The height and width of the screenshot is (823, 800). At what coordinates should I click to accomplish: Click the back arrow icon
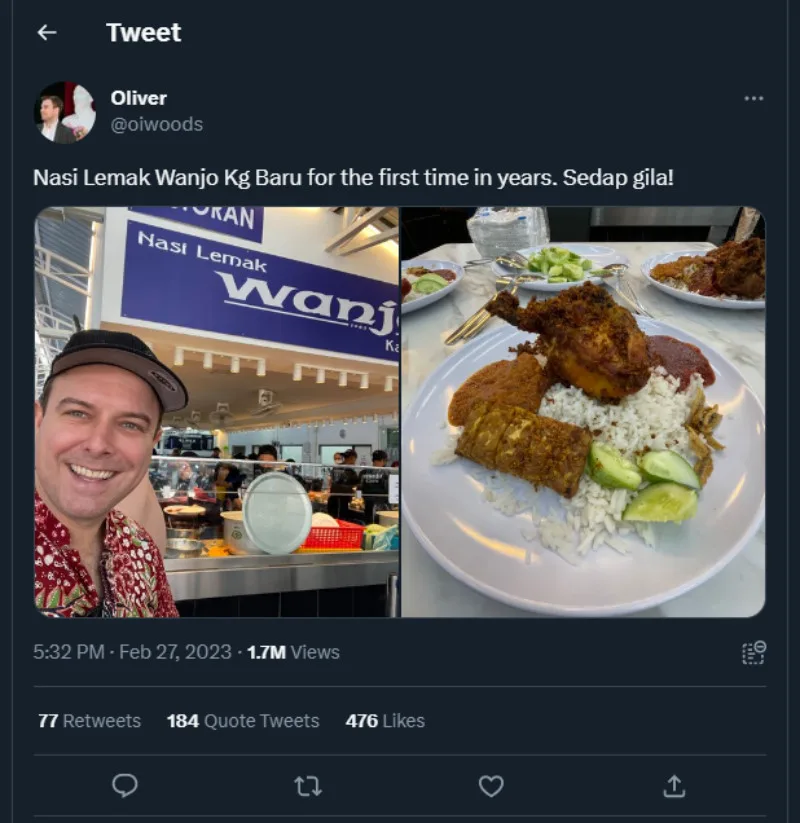(x=46, y=33)
